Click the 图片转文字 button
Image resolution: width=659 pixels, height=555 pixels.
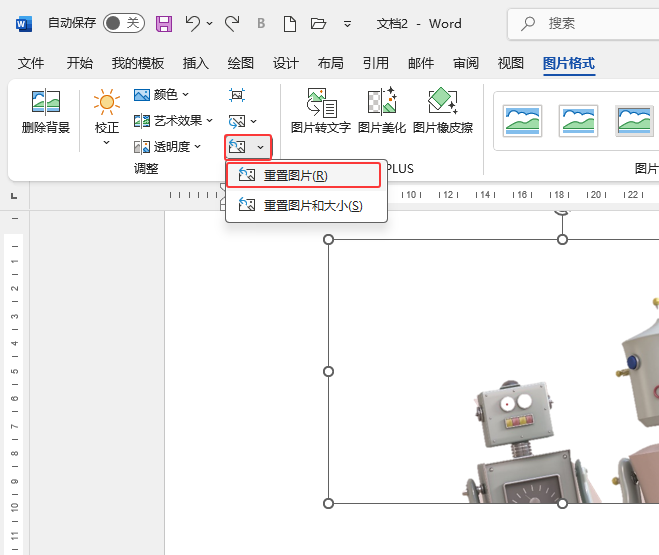point(321,111)
